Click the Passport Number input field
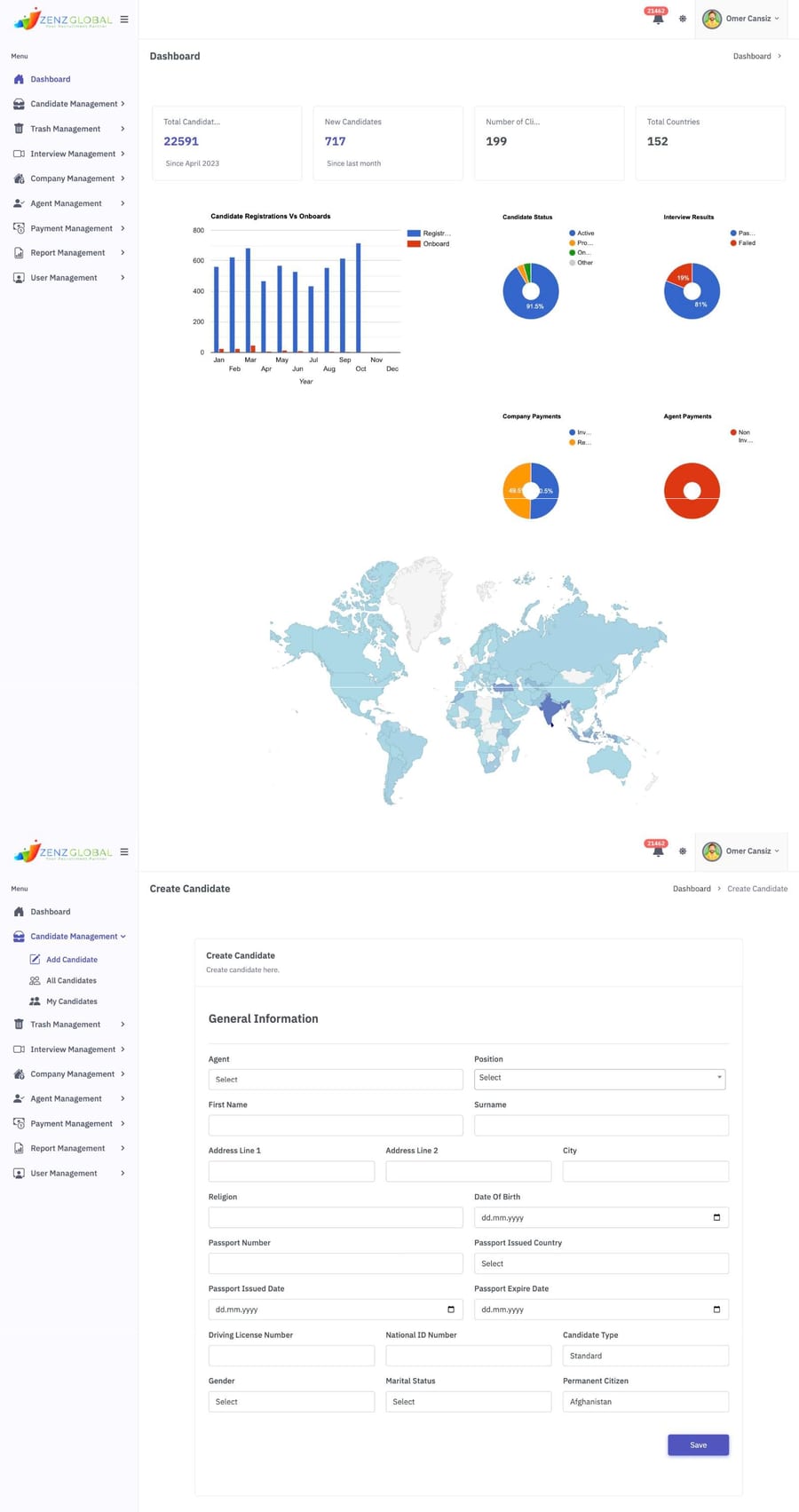The image size is (799, 1512). pyautogui.click(x=336, y=1263)
